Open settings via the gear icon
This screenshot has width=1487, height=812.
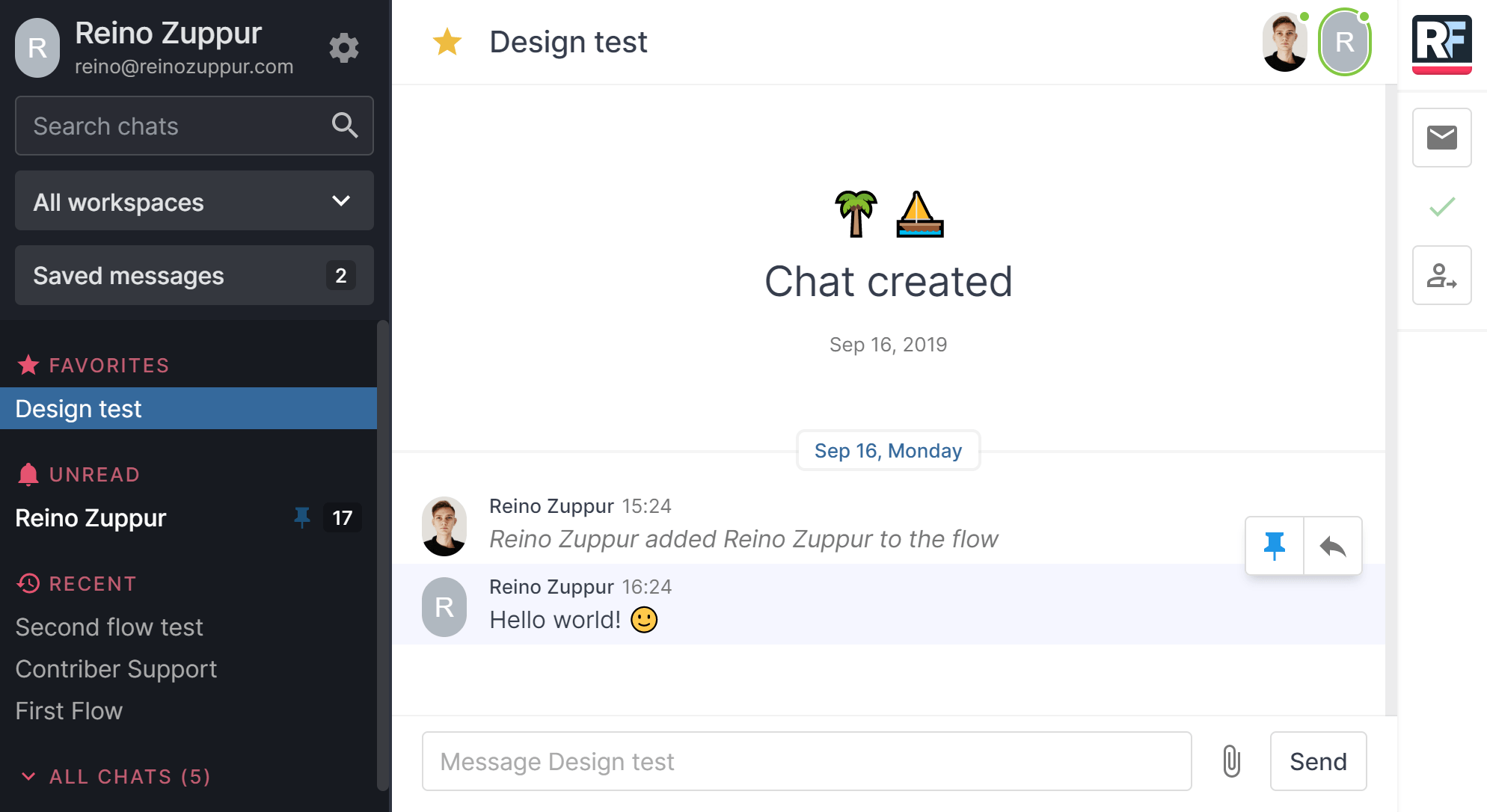tap(344, 48)
